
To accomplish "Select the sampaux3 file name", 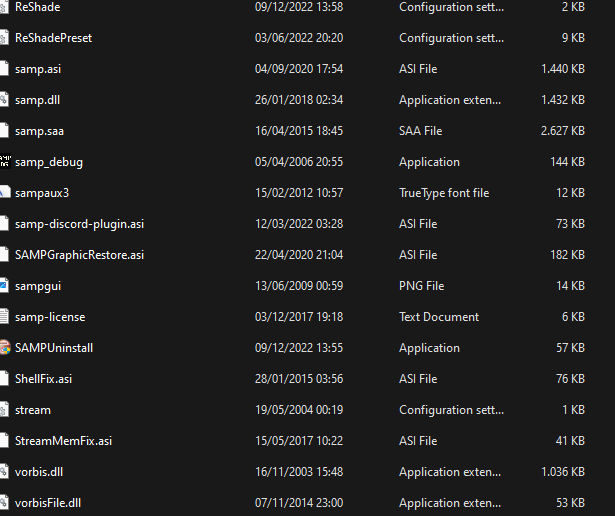I will tap(42, 193).
